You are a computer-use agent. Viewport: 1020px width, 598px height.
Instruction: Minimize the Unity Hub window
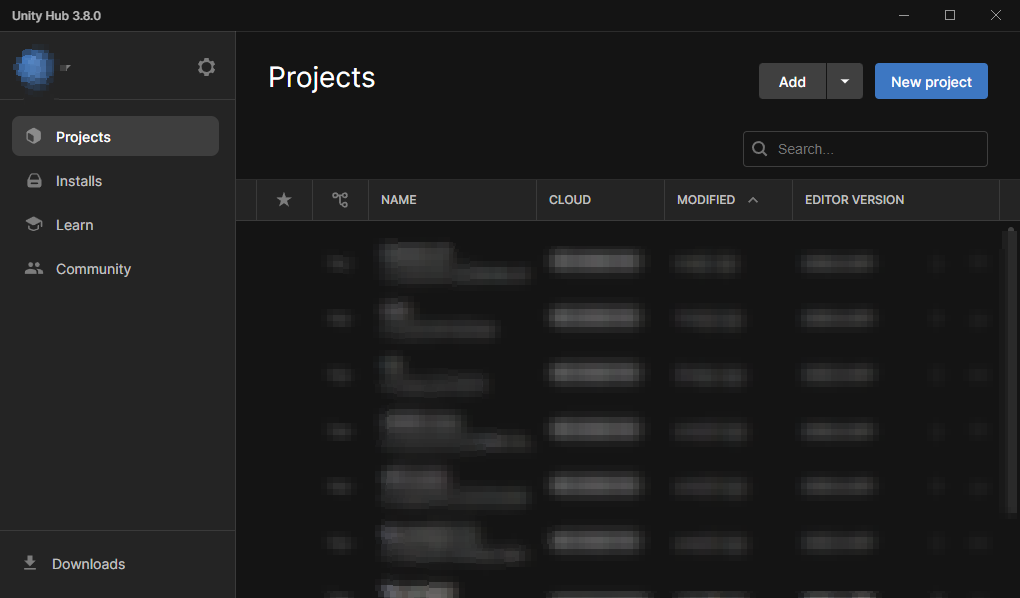pos(904,15)
